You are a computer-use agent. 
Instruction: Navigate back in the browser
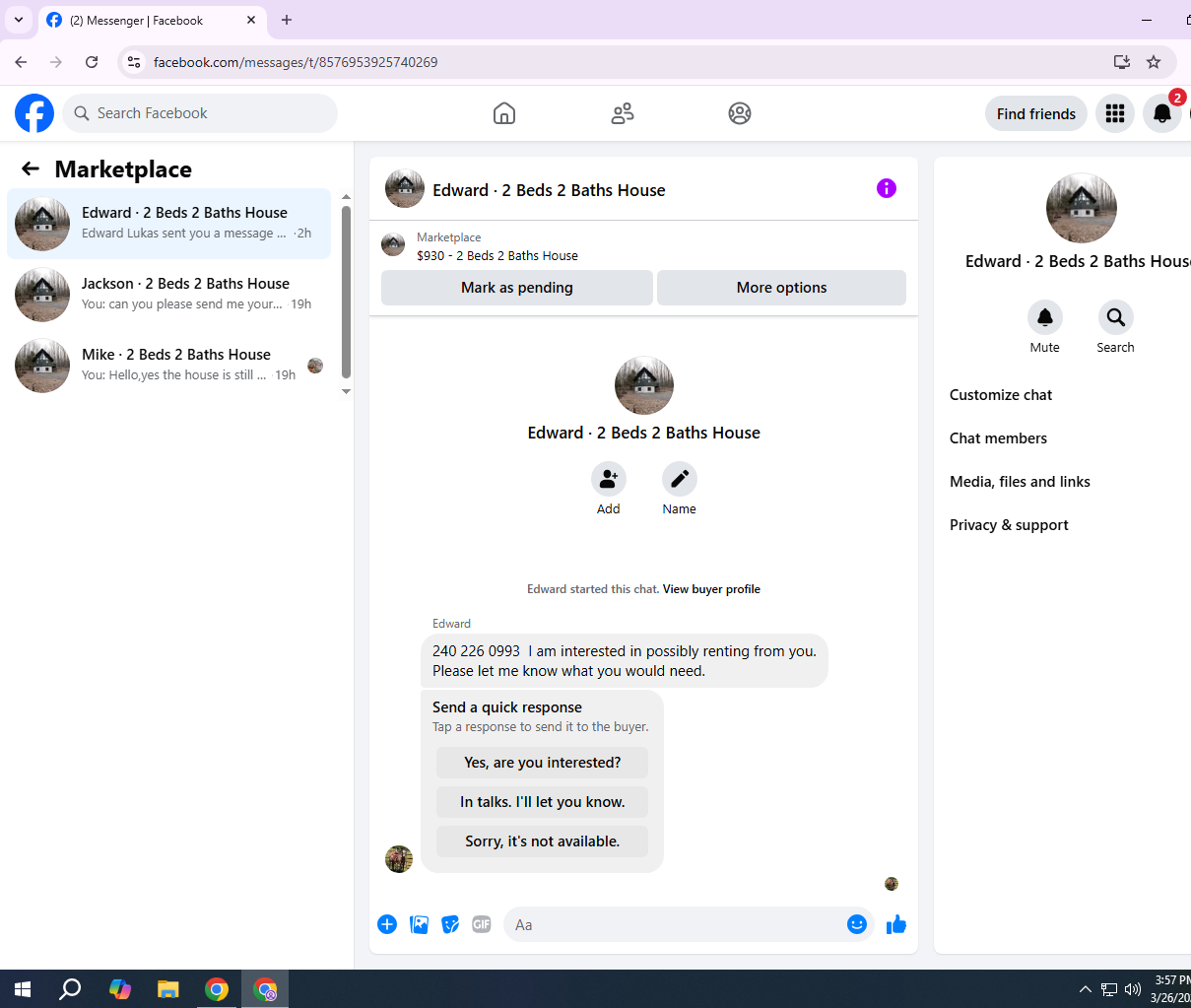pos(21,62)
